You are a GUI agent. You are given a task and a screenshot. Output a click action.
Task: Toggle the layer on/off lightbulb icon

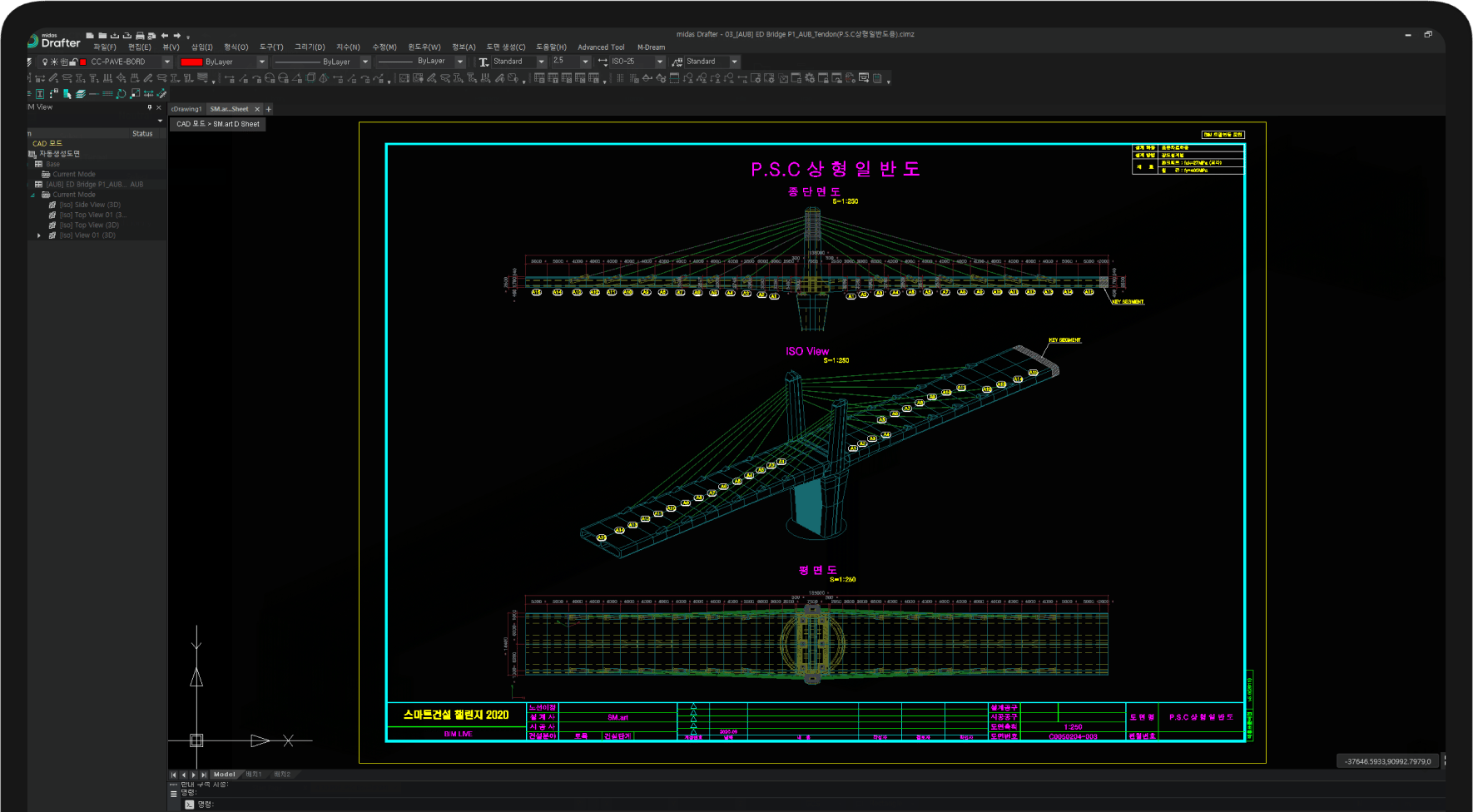[x=45, y=62]
